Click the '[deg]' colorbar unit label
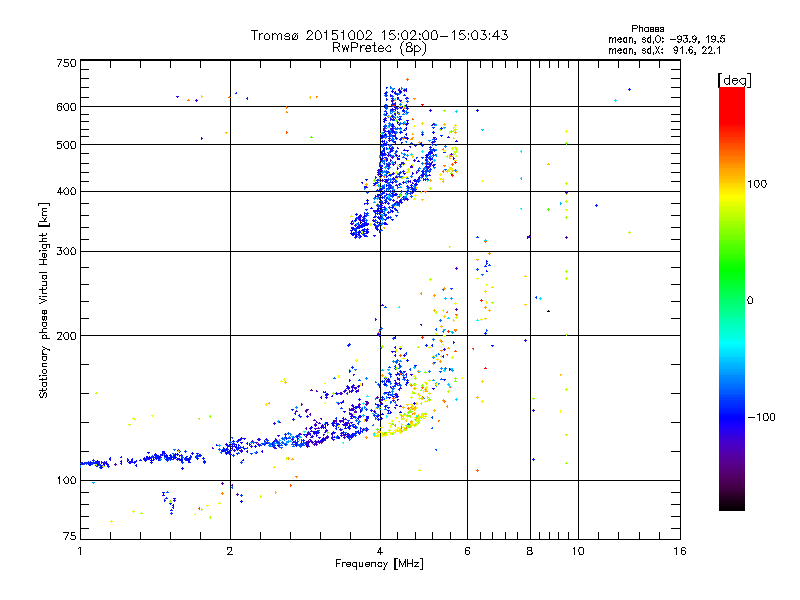Viewport: 800px width, 600px height. (734, 80)
